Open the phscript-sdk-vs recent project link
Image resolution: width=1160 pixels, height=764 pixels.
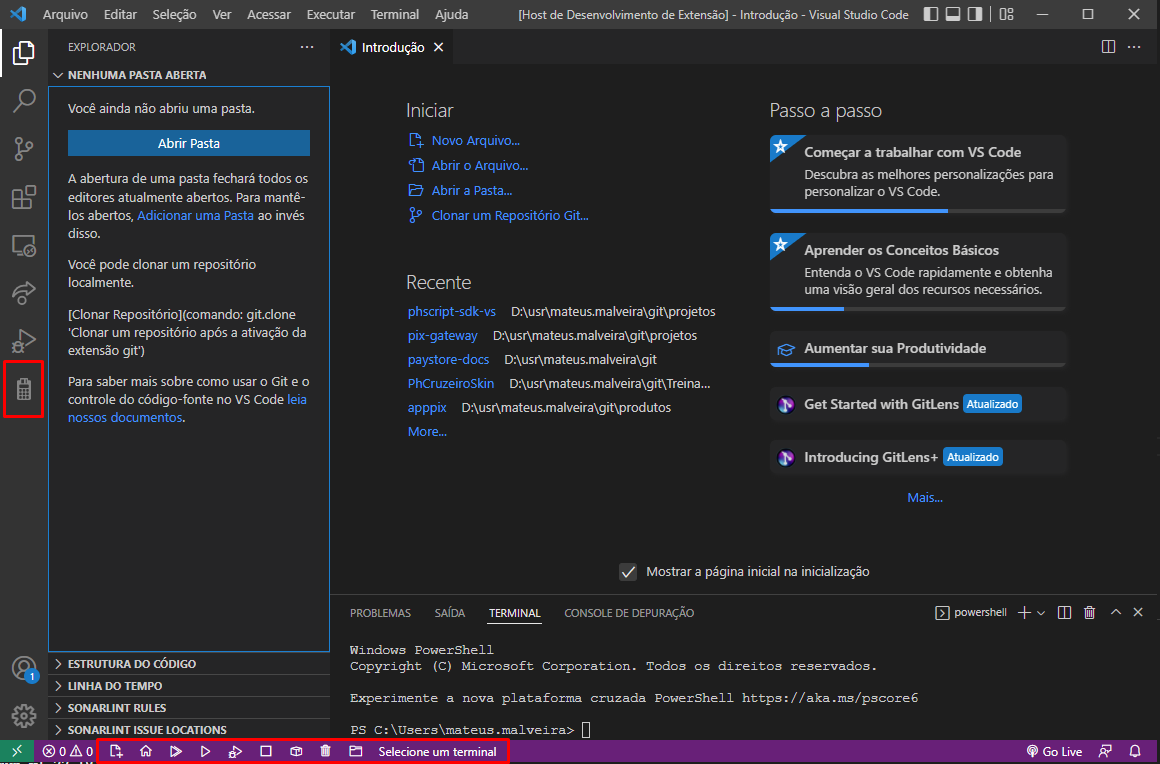click(452, 311)
